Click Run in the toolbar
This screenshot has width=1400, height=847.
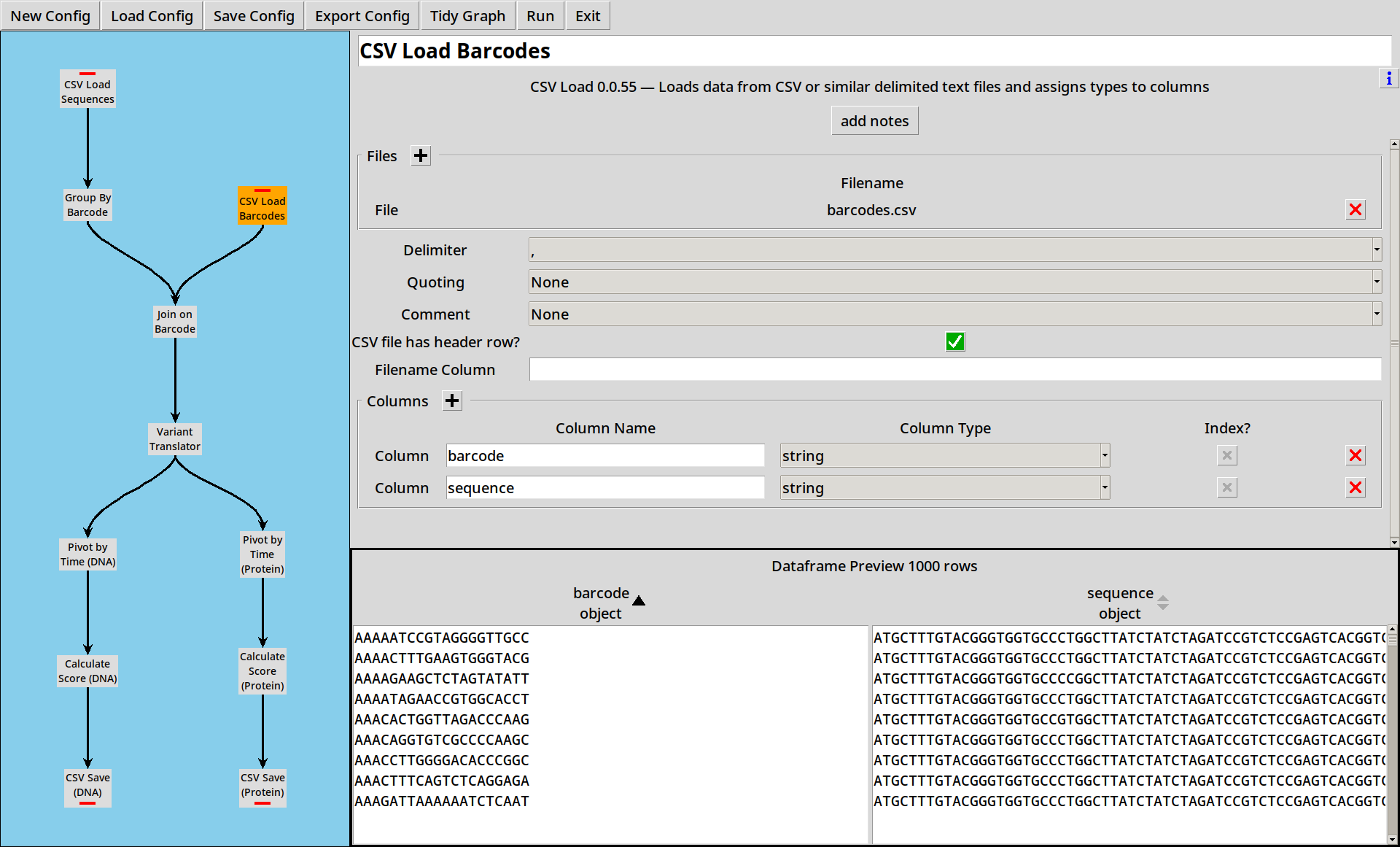(540, 16)
